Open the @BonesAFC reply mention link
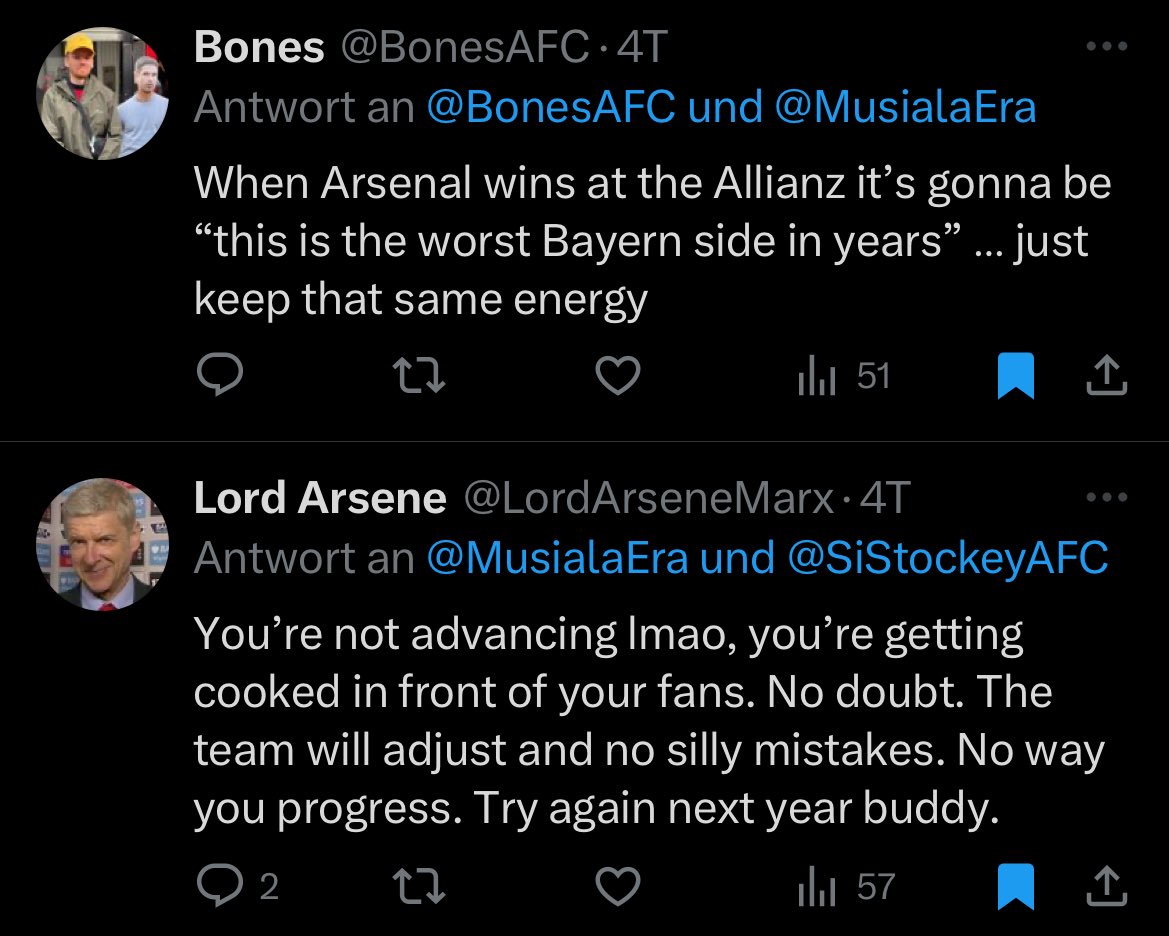The width and height of the screenshot is (1169, 936). [x=551, y=107]
